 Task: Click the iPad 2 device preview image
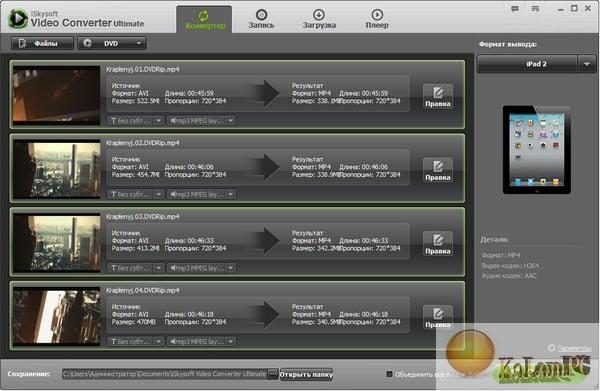pos(536,150)
